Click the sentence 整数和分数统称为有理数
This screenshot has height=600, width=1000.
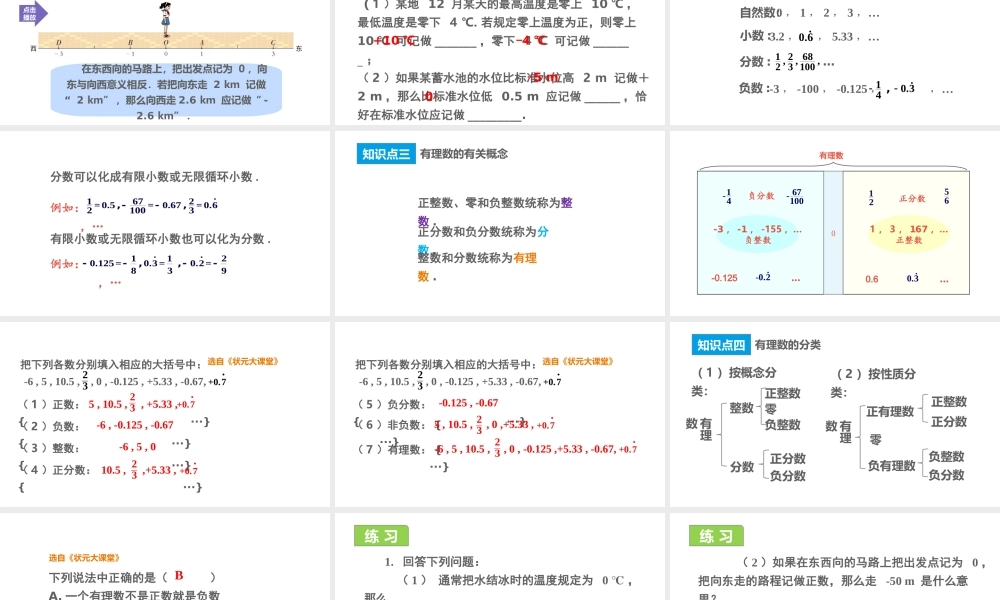(477, 266)
